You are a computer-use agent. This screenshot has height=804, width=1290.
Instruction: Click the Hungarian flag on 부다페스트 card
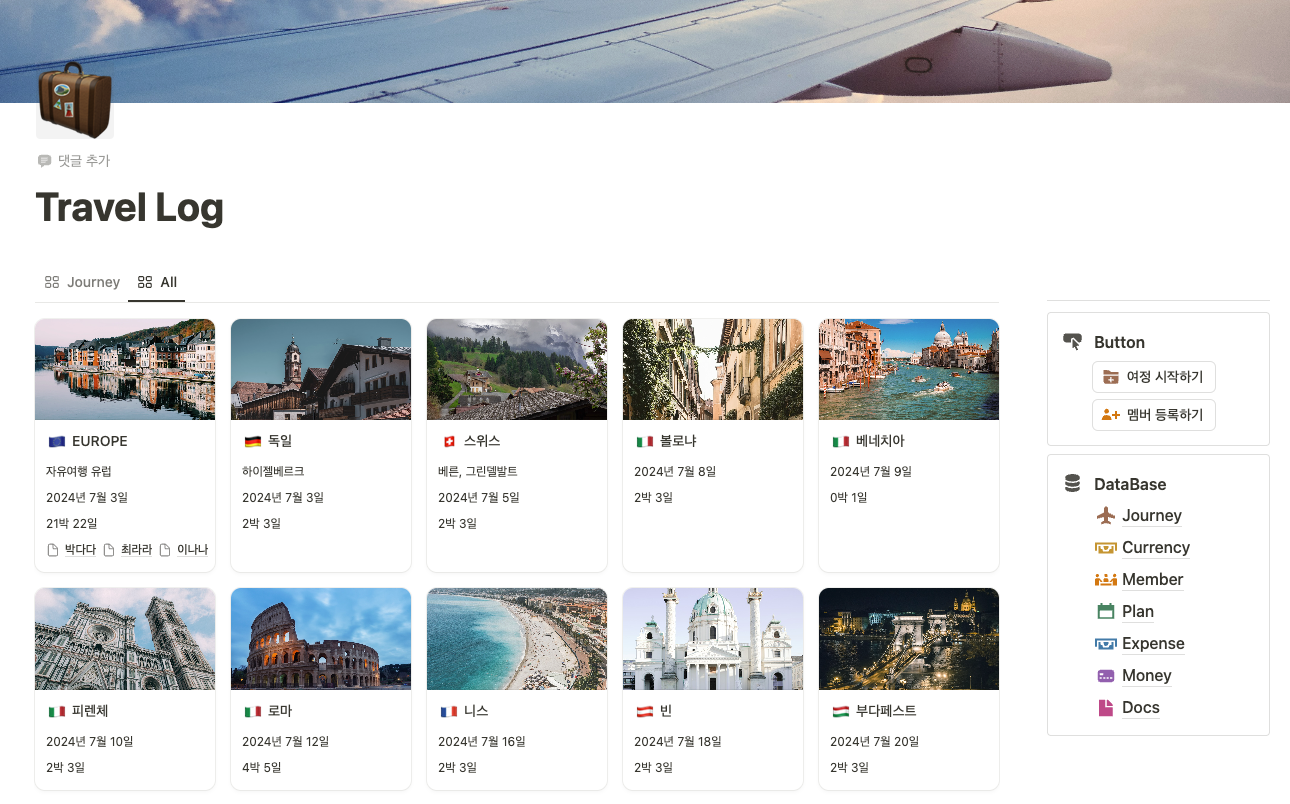(840, 711)
